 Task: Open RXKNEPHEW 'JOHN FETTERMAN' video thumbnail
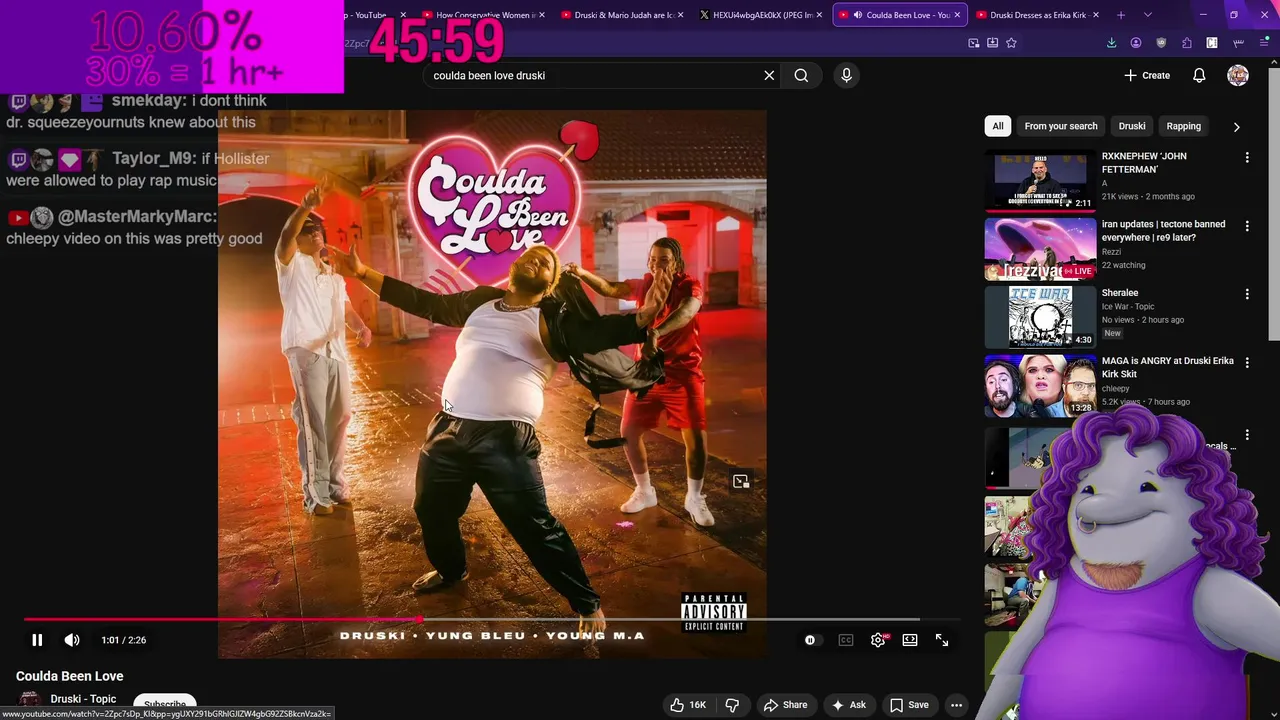[x=1040, y=181]
